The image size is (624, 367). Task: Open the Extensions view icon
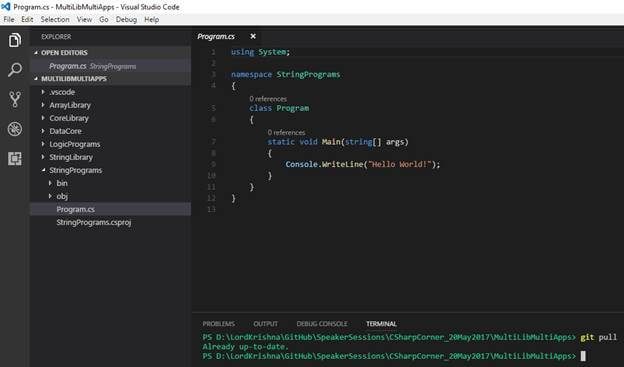(15, 158)
